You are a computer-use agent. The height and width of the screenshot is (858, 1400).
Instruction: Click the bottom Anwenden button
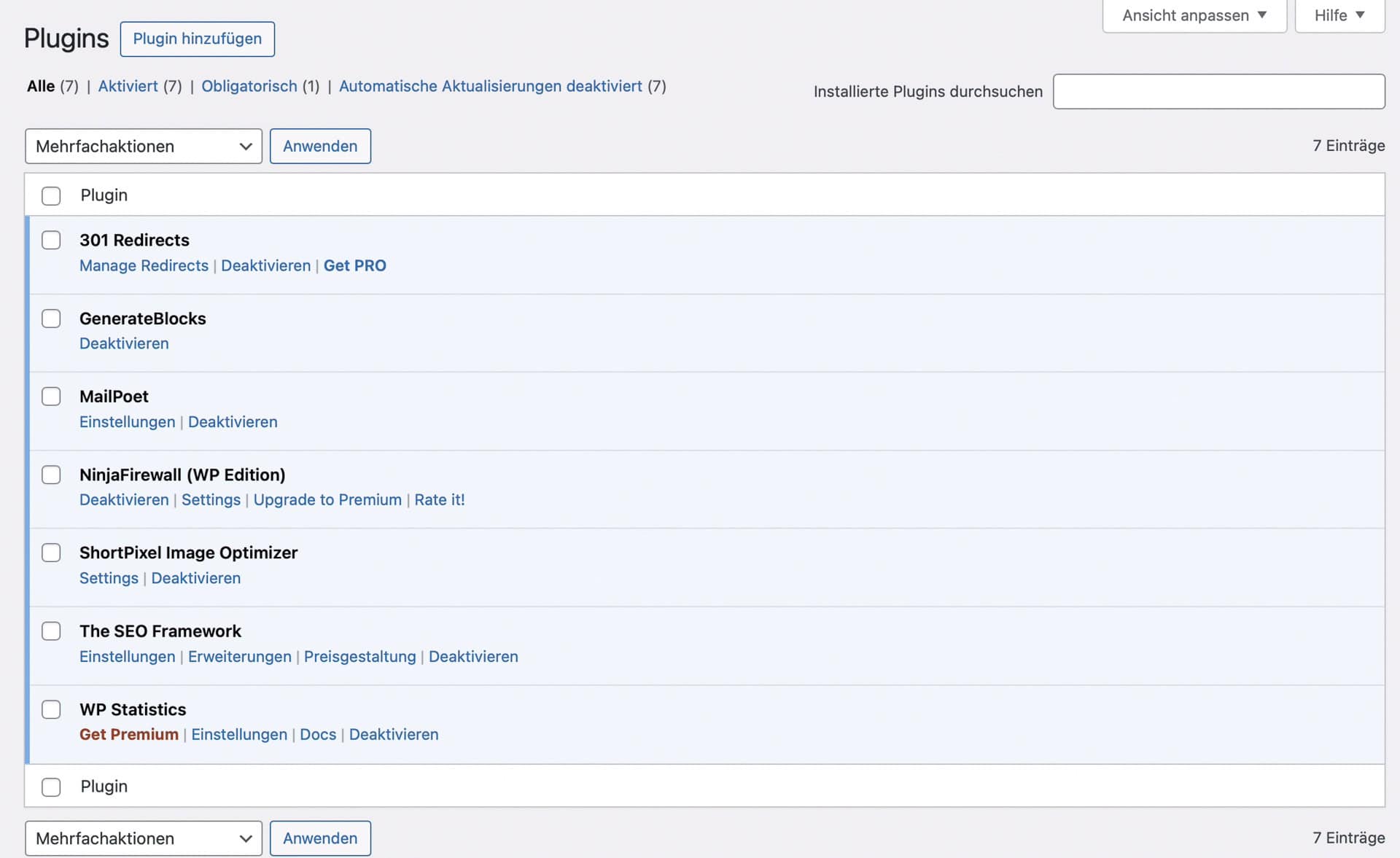(320, 838)
